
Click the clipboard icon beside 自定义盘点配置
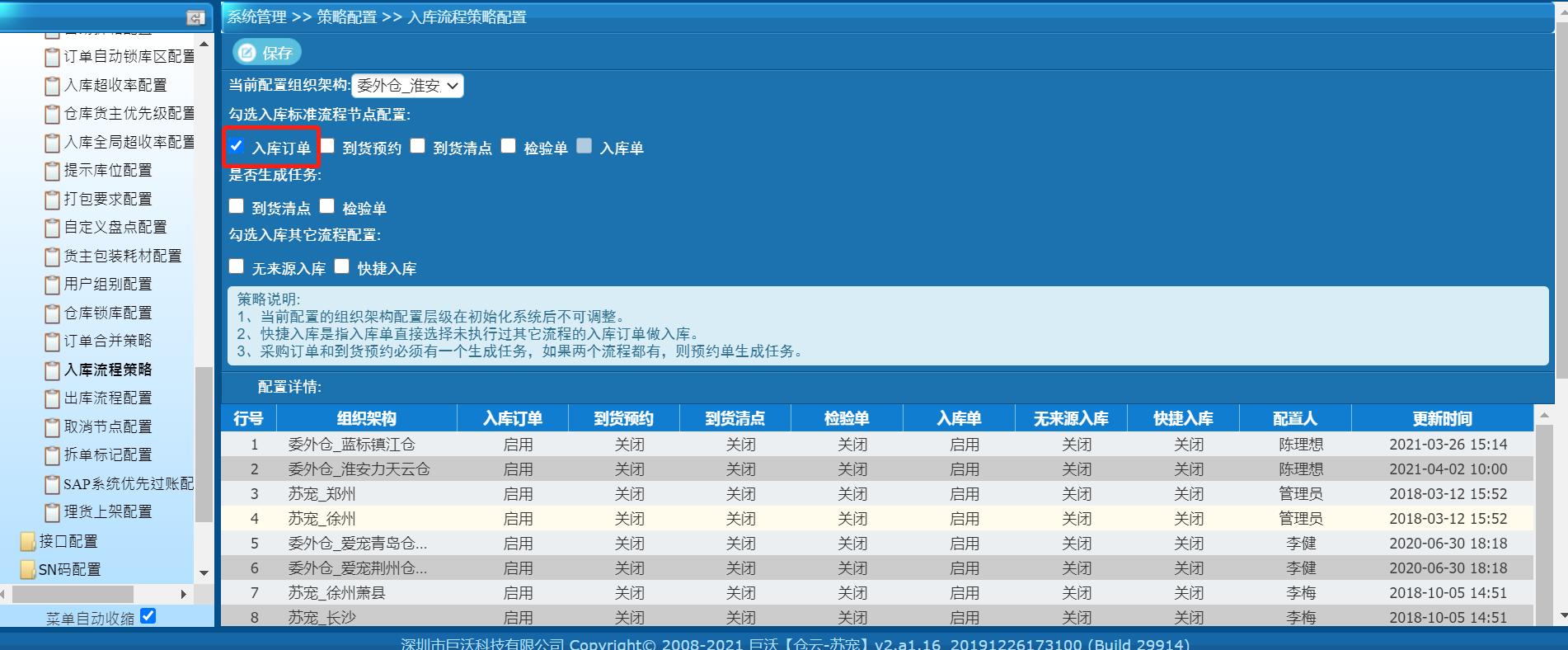click(52, 228)
